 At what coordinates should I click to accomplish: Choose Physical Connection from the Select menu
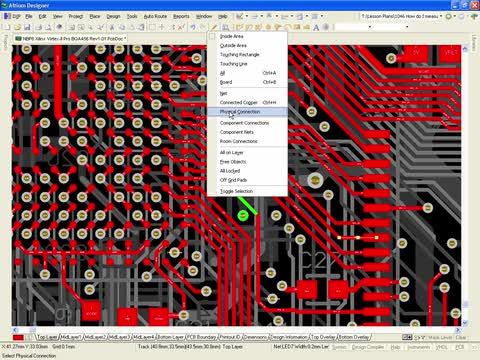click(247, 112)
